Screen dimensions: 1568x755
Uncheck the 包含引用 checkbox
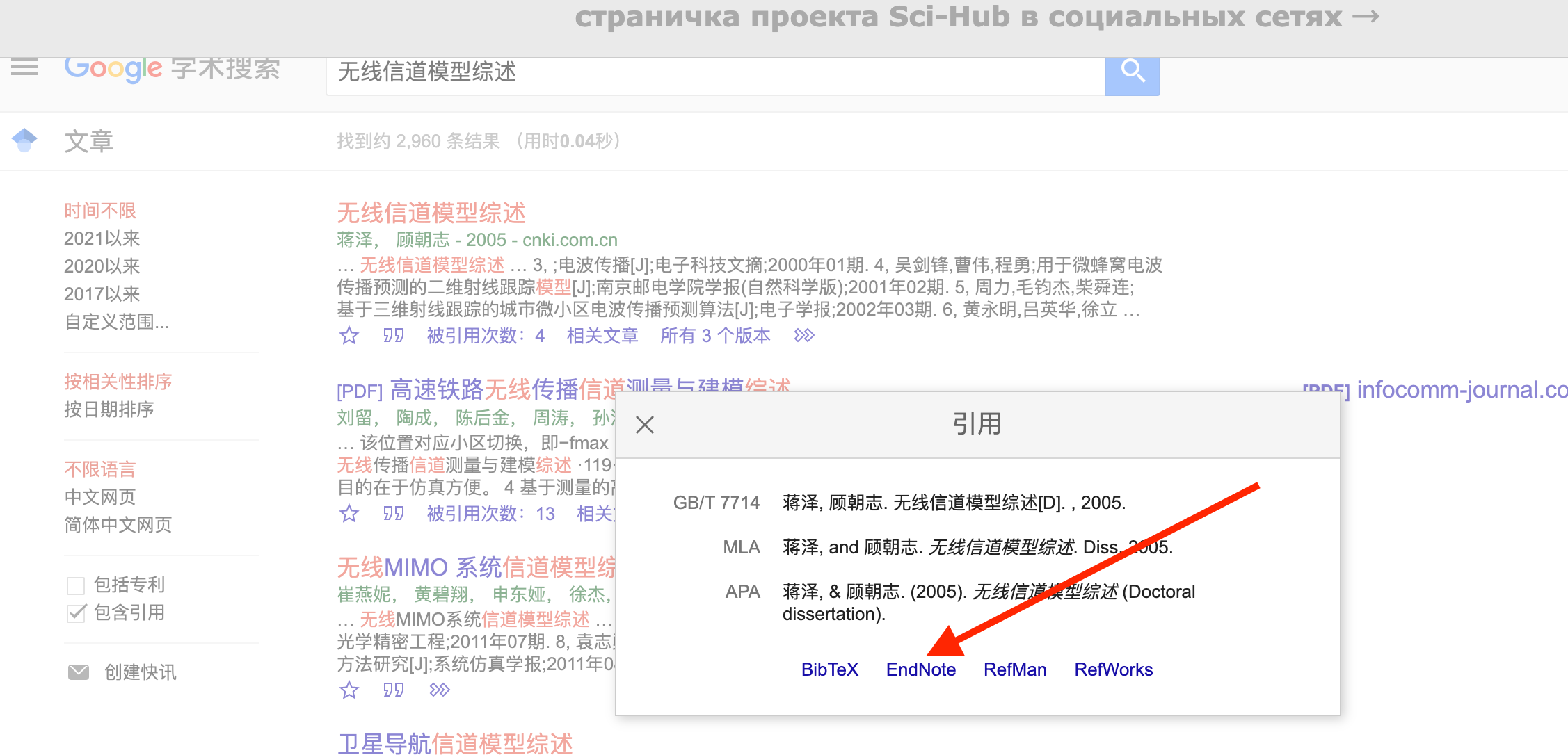point(76,613)
